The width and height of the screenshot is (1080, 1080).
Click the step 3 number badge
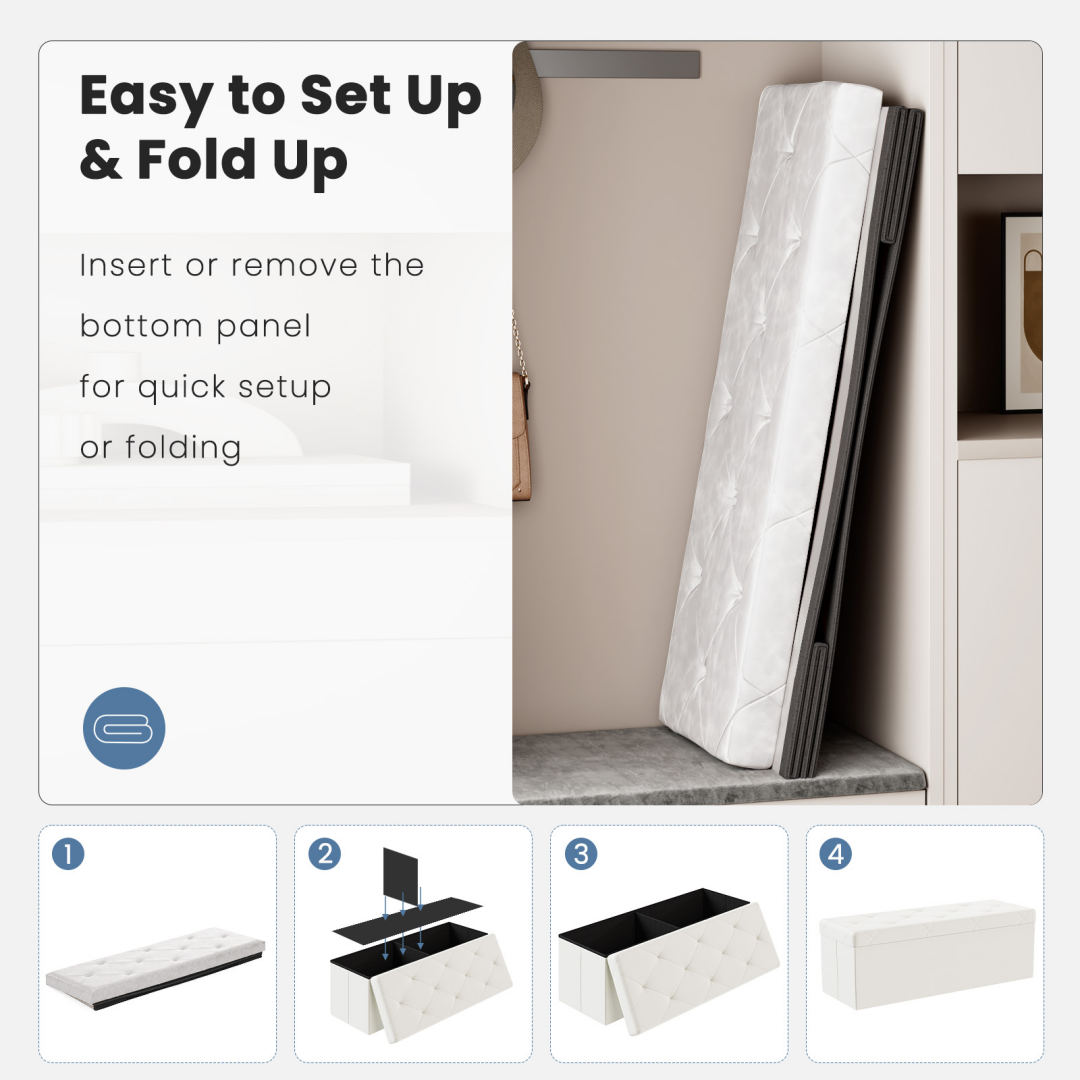[581, 854]
